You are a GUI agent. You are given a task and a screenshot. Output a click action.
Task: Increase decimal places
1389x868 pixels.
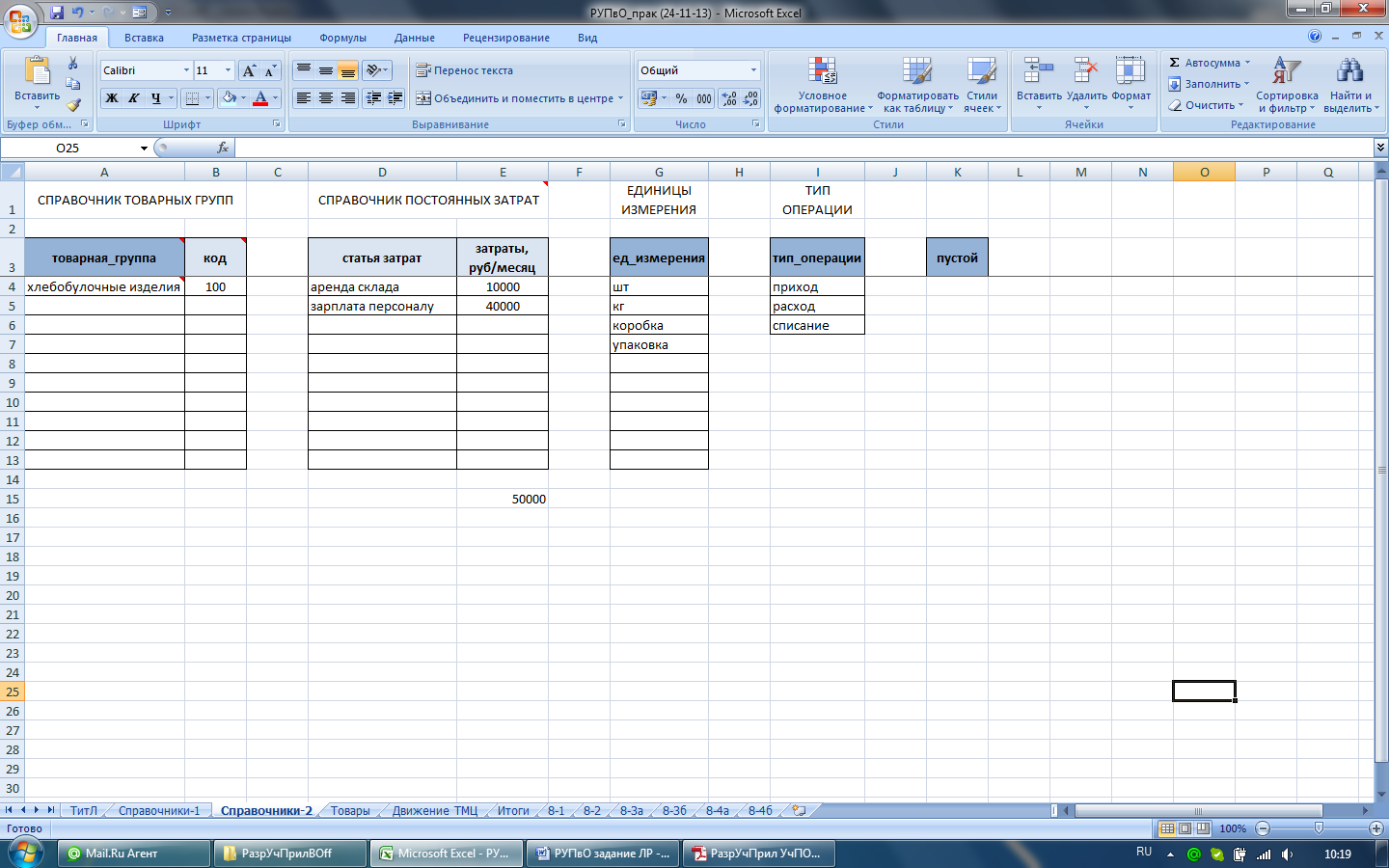click(x=729, y=98)
